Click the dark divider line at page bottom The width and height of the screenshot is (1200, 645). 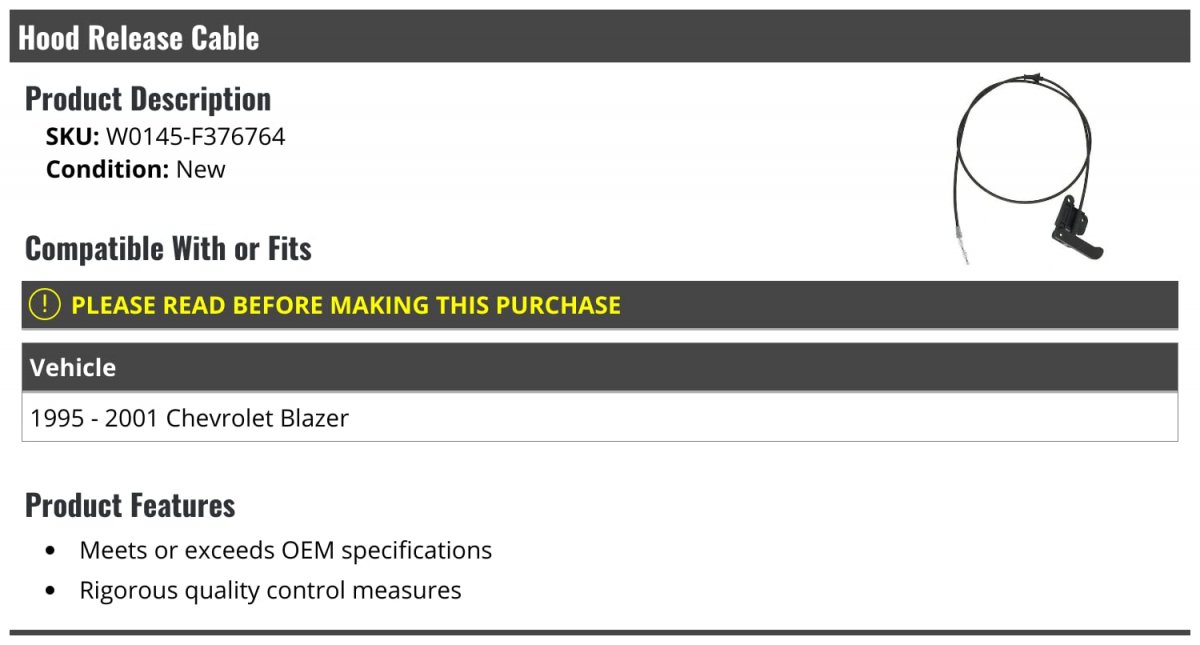coord(600,632)
